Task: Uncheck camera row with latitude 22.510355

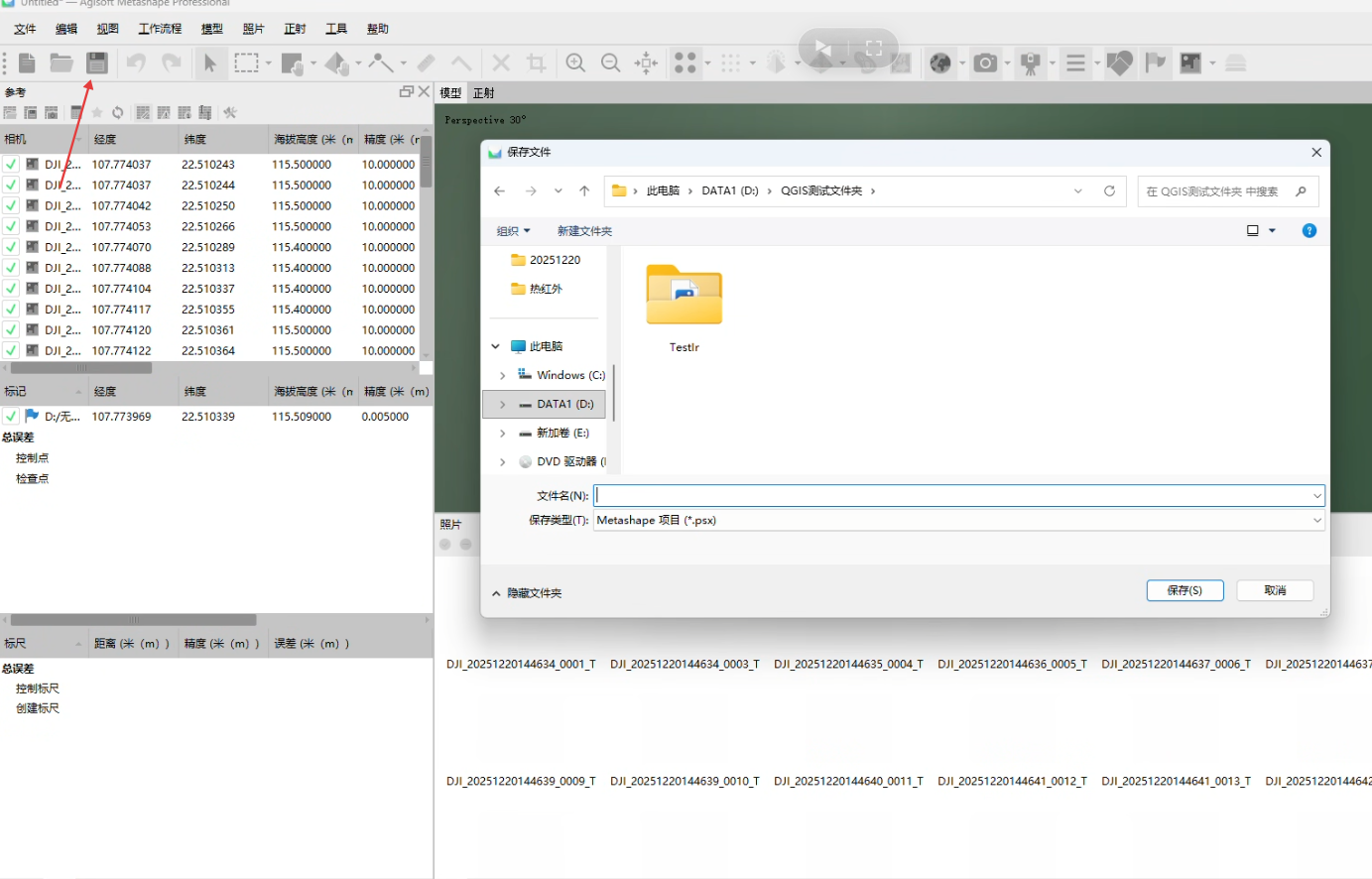Action: [x=11, y=310]
